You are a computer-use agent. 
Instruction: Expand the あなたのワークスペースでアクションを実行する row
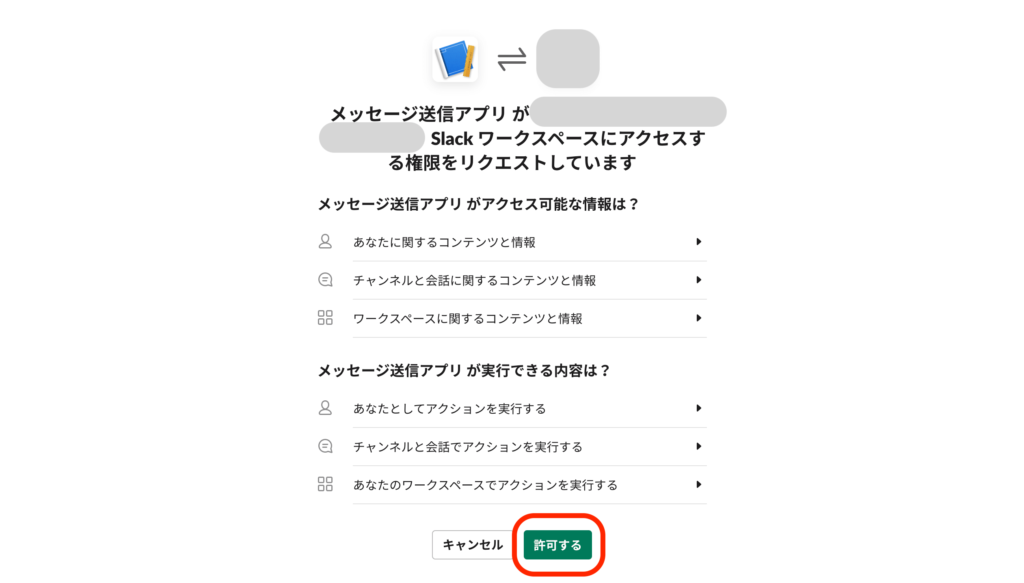[x=700, y=485]
